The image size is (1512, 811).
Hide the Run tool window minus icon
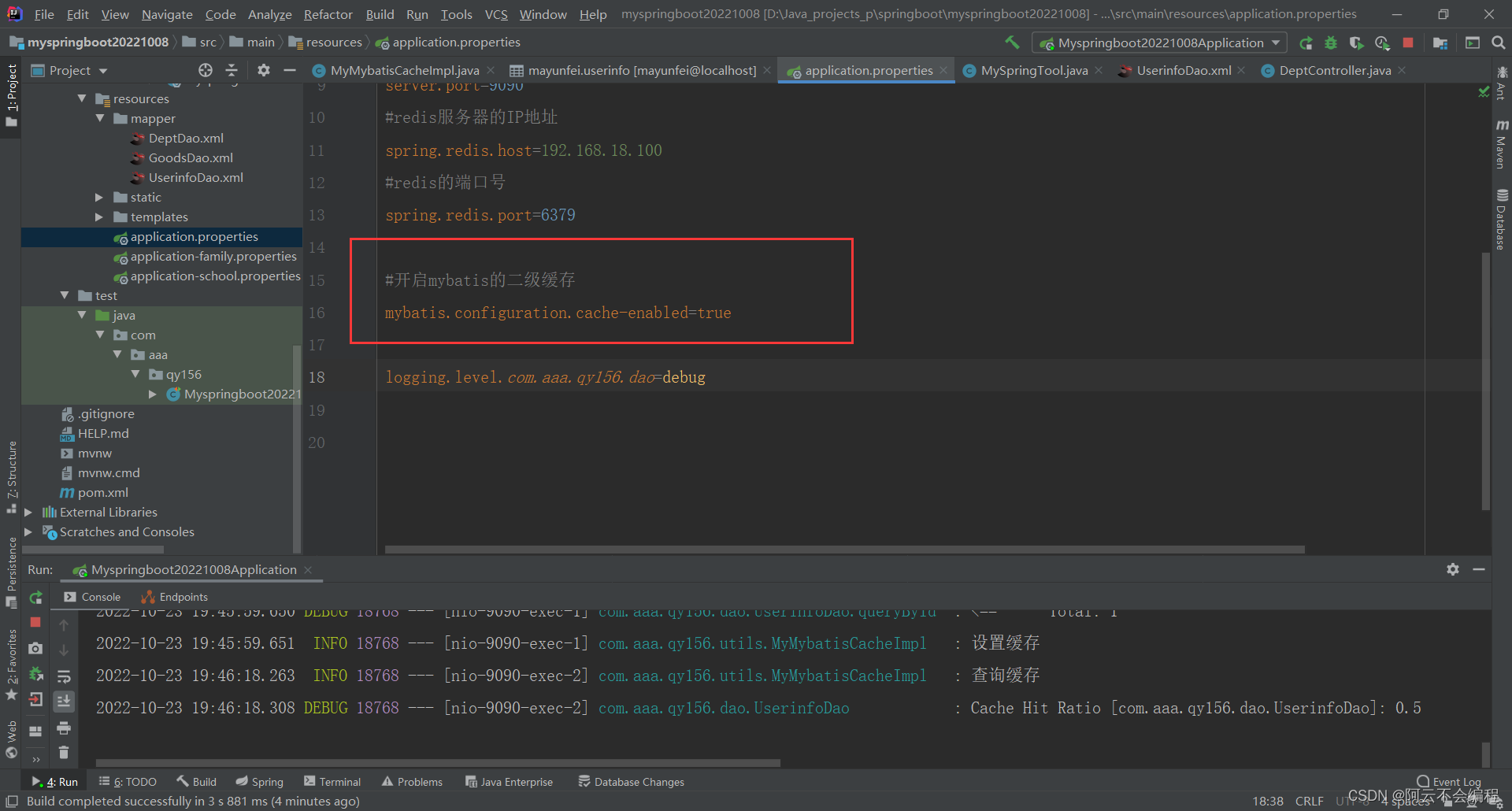coord(1479,568)
